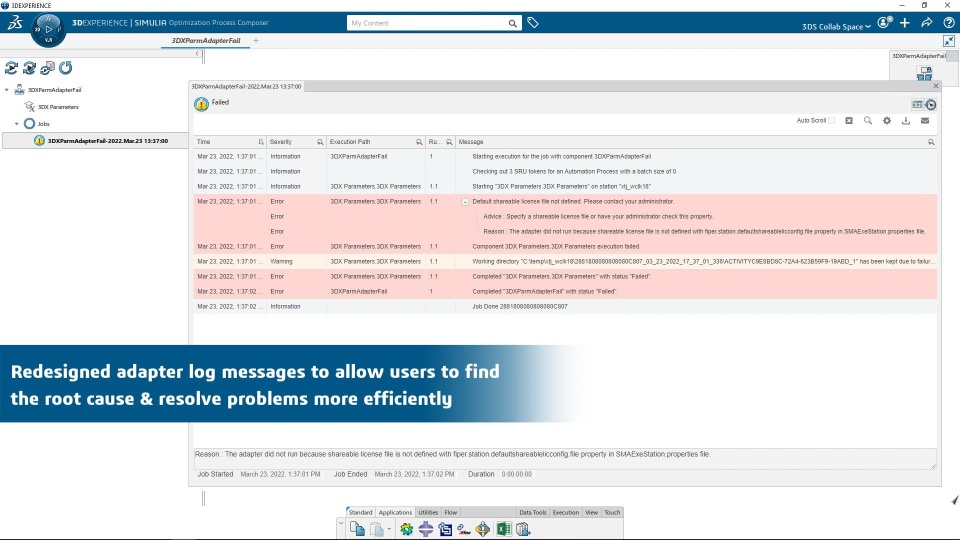Switch to the Flow toolbar tab
The width and height of the screenshot is (960, 540).
(x=451, y=512)
